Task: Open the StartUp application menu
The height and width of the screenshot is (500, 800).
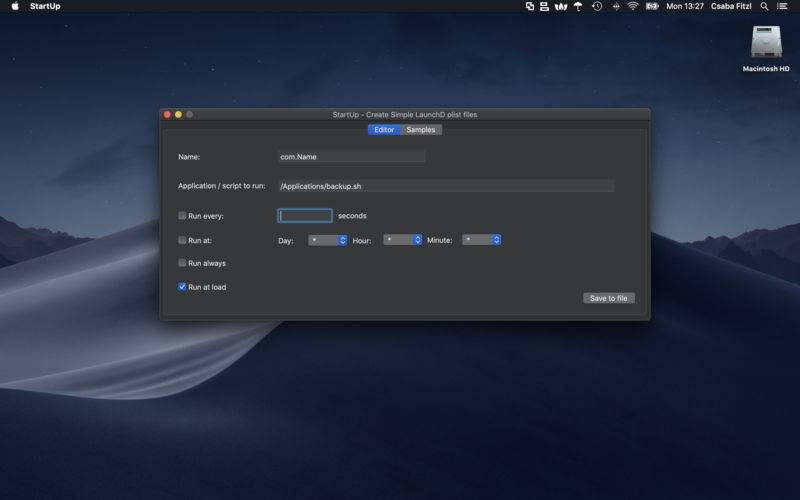Action: [x=45, y=6]
